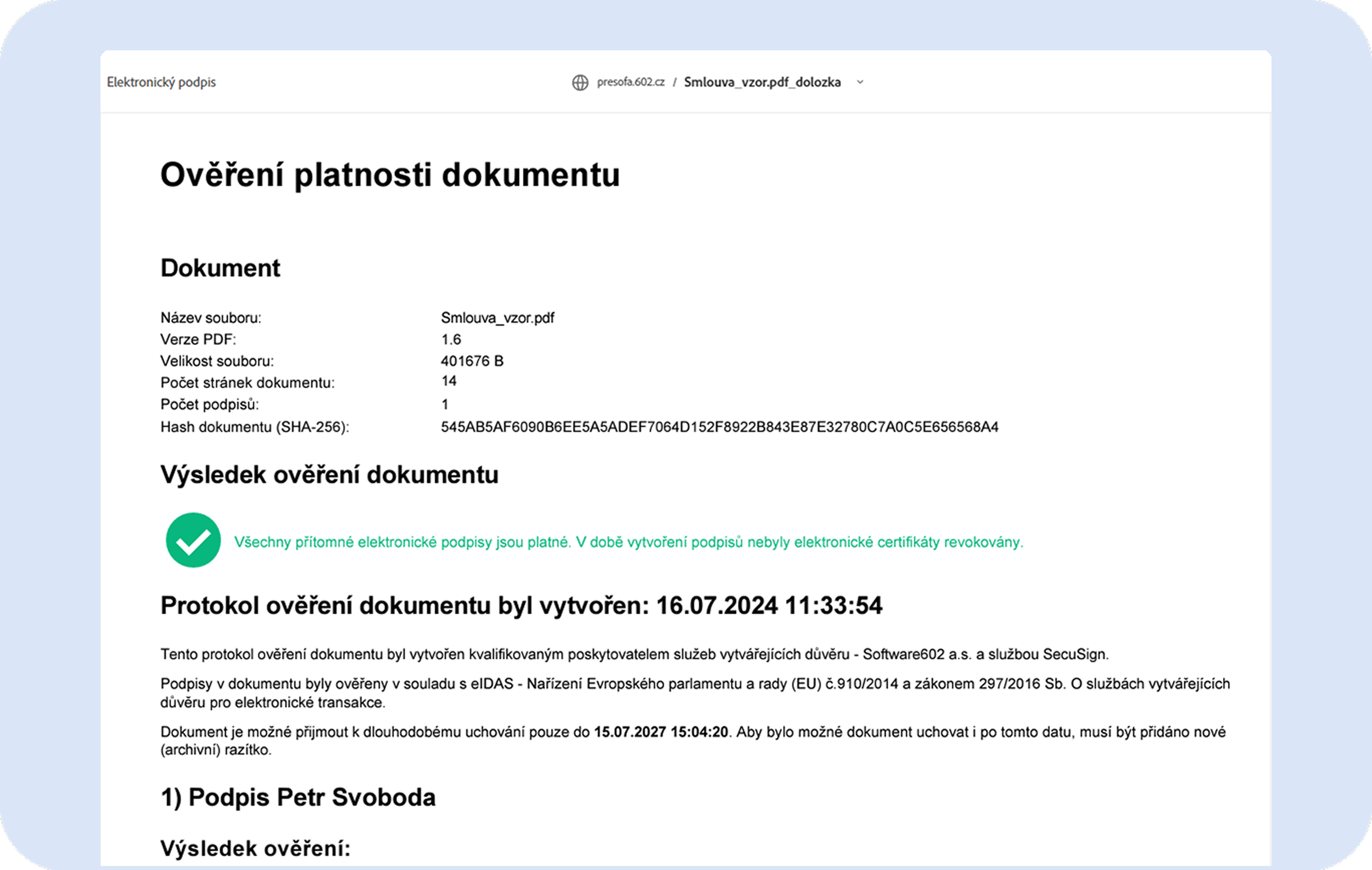Click the Výsledek ověření: subheading
The width and height of the screenshot is (1372, 870).
[255, 849]
